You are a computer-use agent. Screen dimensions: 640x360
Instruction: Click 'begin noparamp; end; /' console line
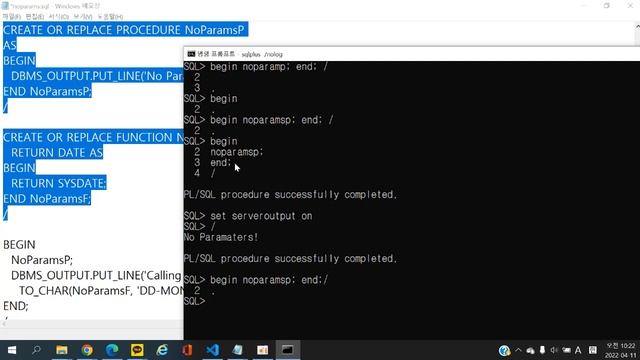coord(269,67)
